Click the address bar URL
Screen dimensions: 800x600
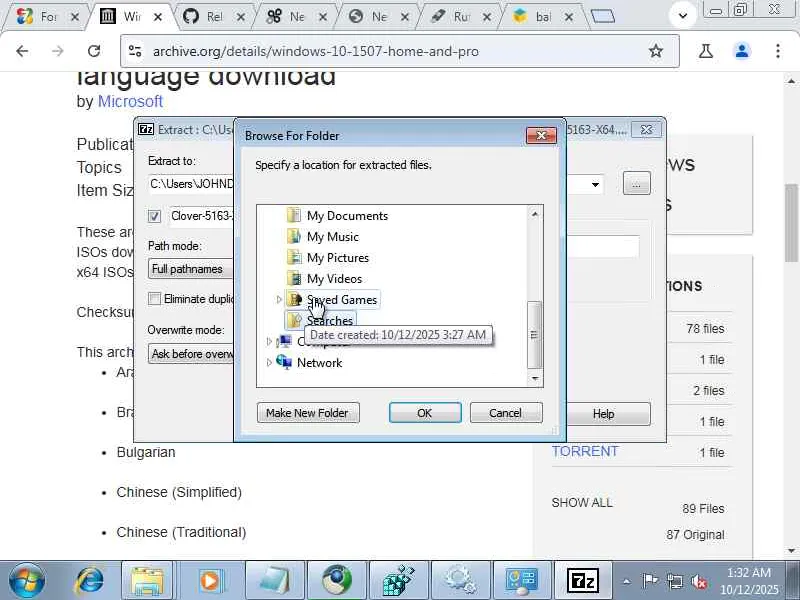(x=316, y=52)
